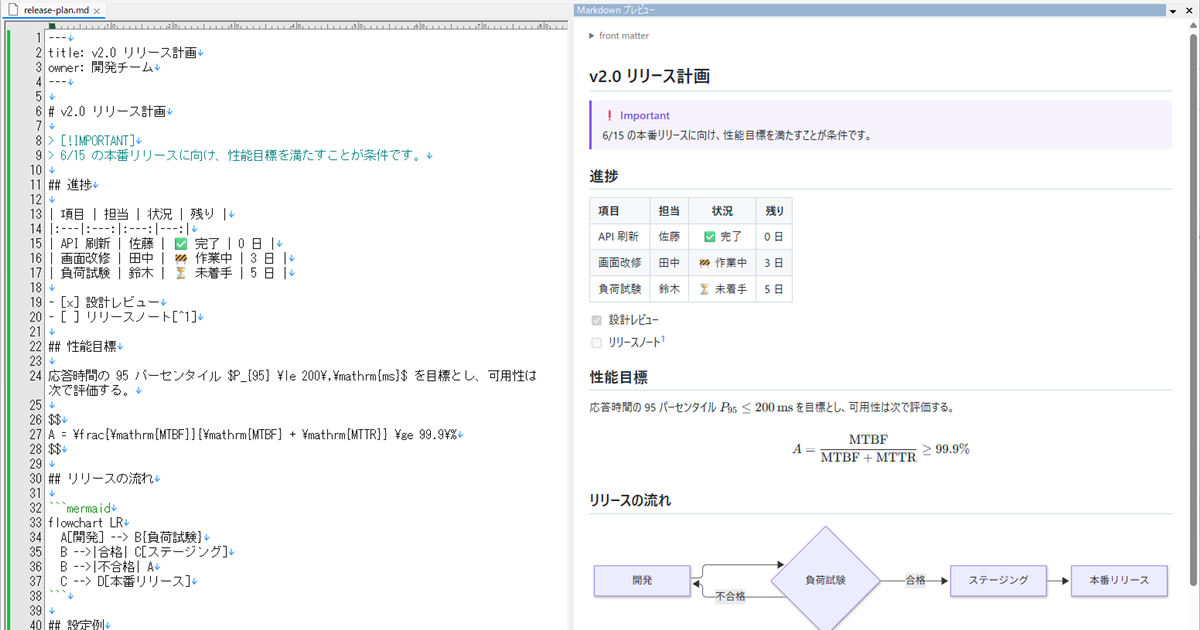Click the 進捗 heading in preview
The width and height of the screenshot is (1200, 630).
coord(604,176)
